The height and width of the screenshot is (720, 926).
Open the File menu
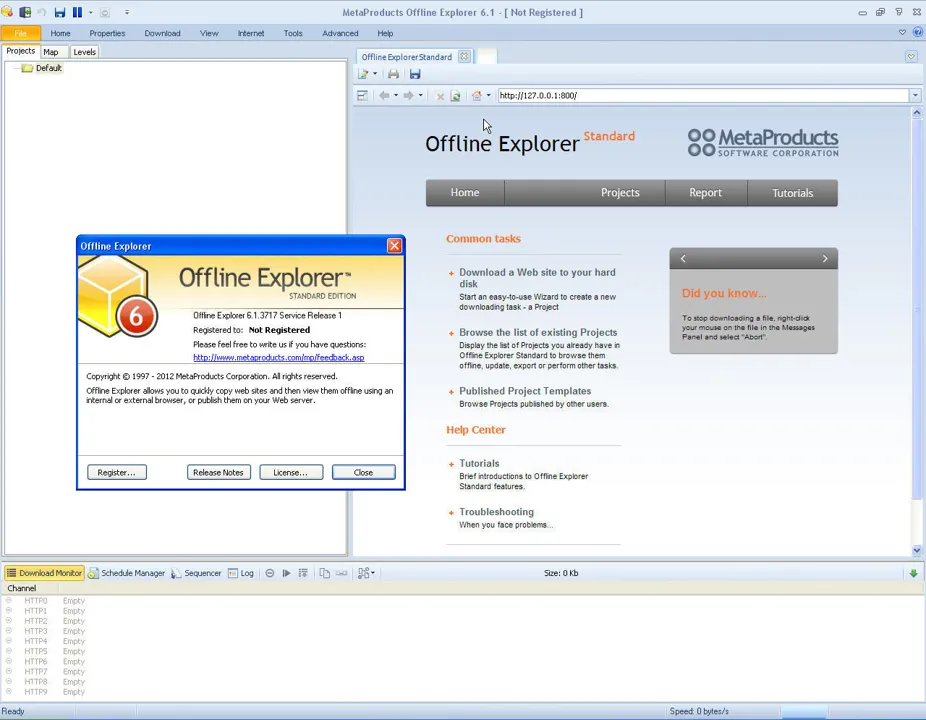pyautogui.click(x=21, y=33)
